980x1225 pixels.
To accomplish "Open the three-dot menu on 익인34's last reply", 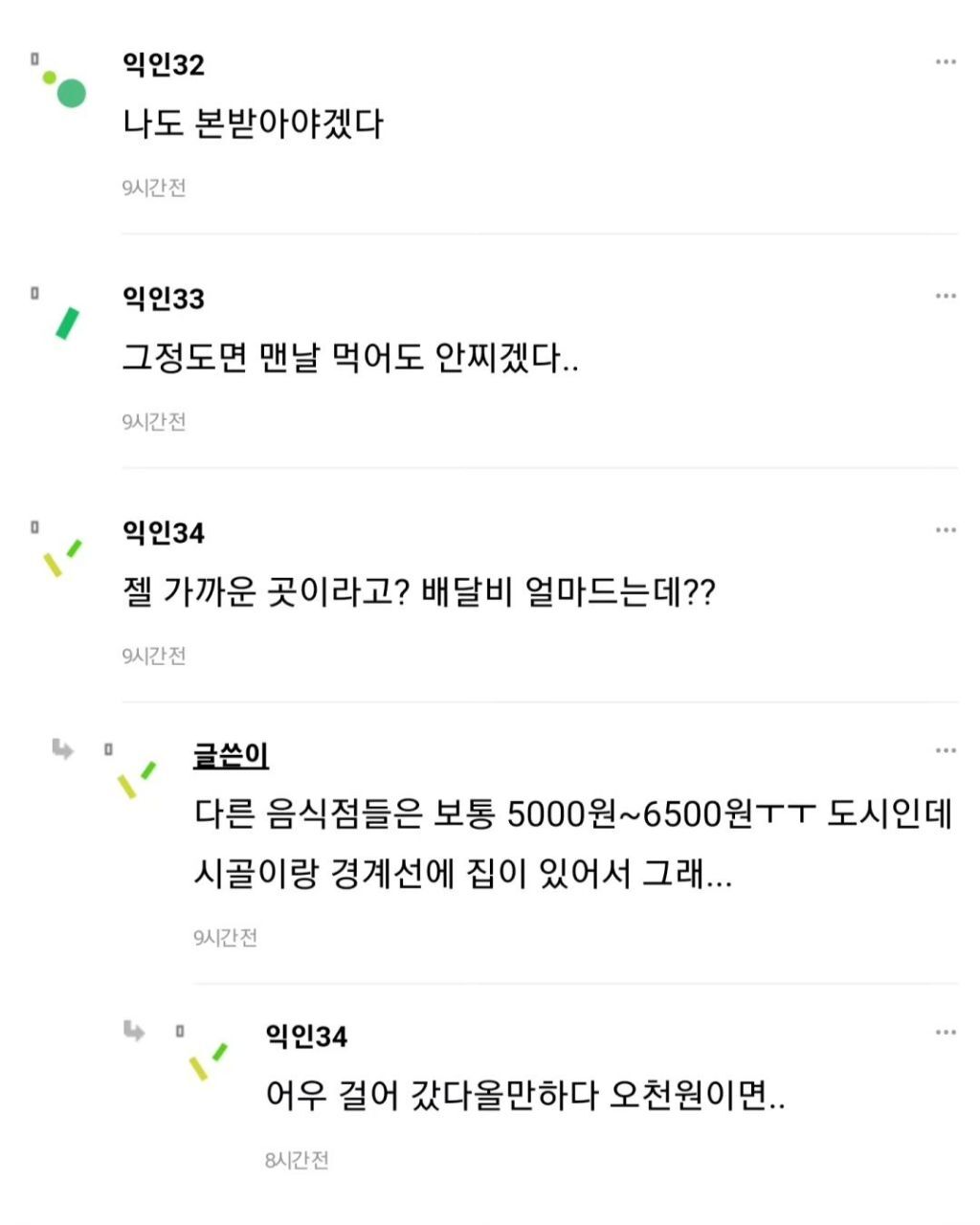I will tap(946, 1033).
